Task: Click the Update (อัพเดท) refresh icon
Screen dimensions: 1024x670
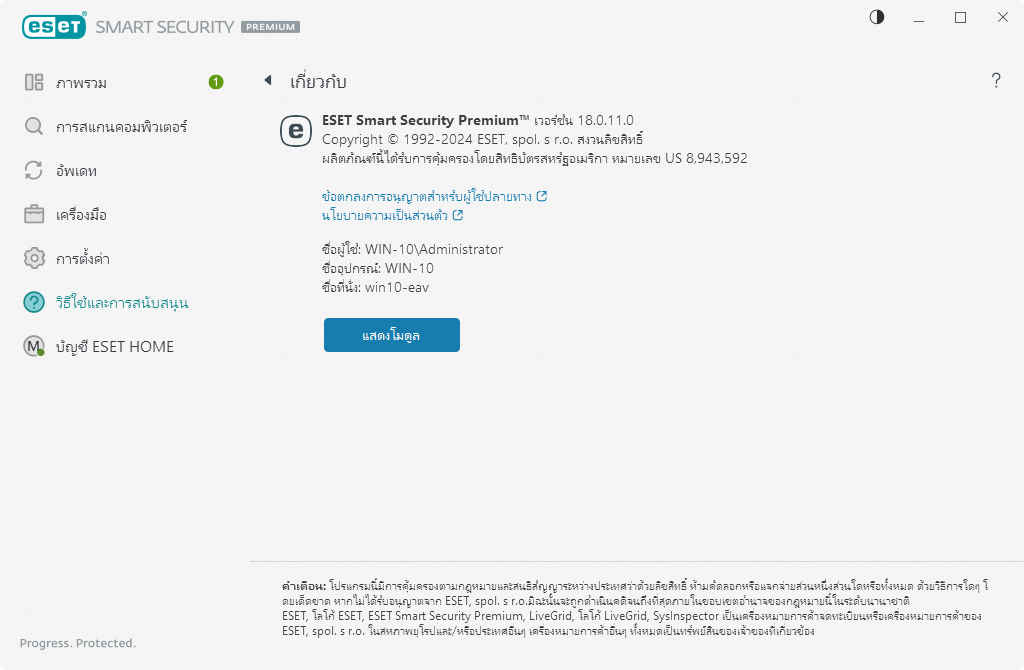Action: pos(34,171)
